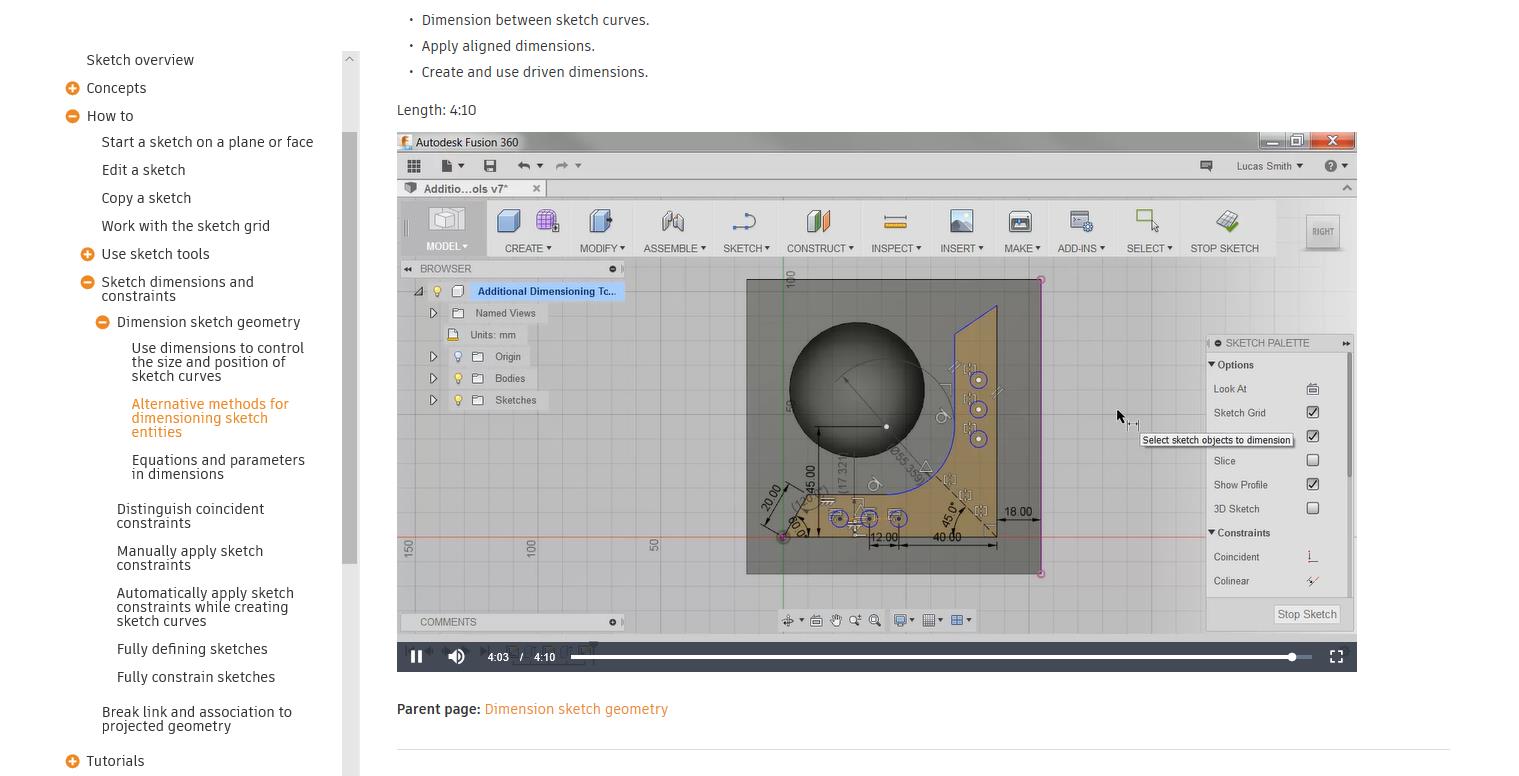Click the Coincident constraint icon
1519x776 pixels.
(x=1312, y=557)
